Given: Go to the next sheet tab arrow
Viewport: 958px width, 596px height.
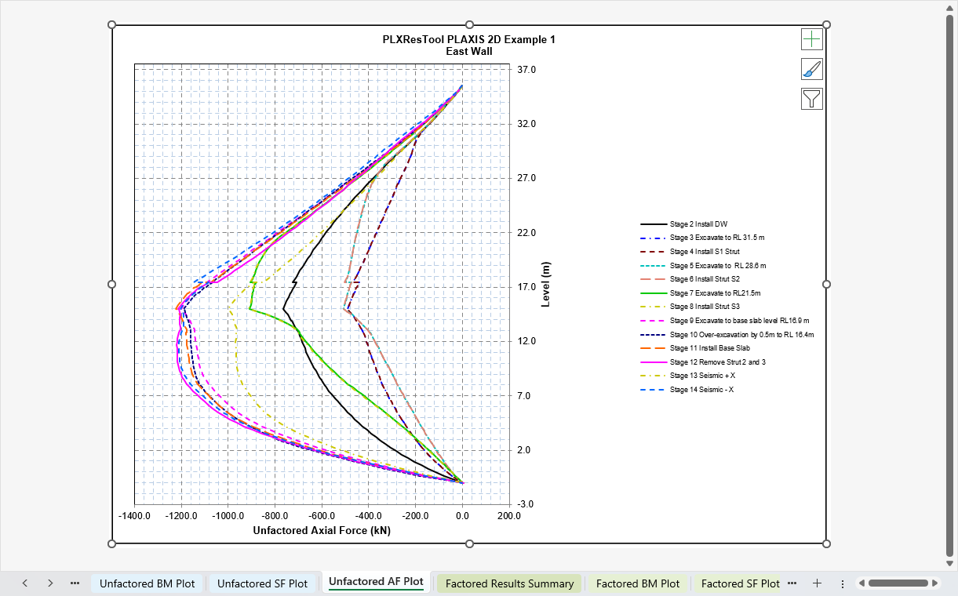Looking at the screenshot, I should [50, 583].
